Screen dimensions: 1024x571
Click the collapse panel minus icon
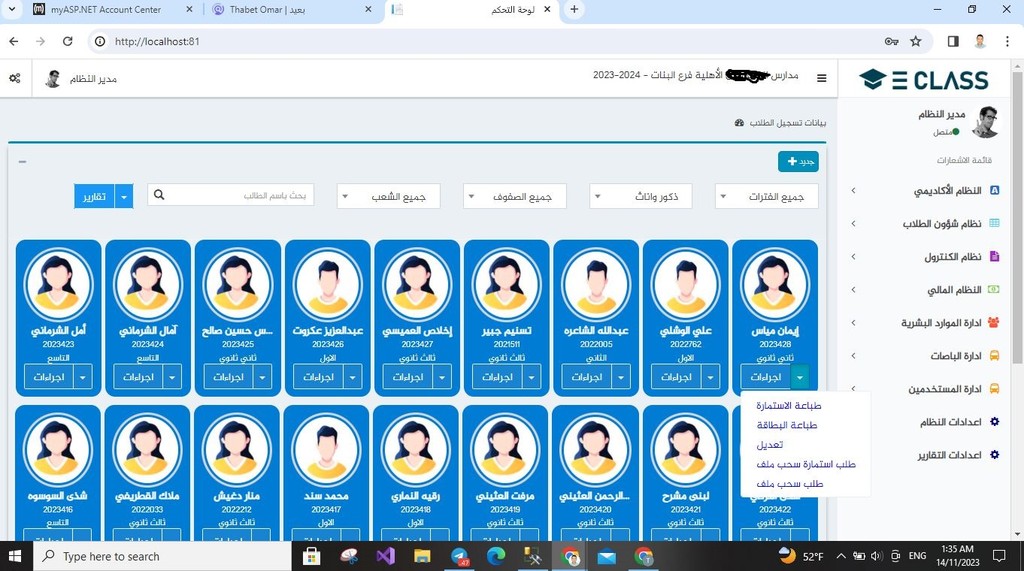tap(22, 161)
